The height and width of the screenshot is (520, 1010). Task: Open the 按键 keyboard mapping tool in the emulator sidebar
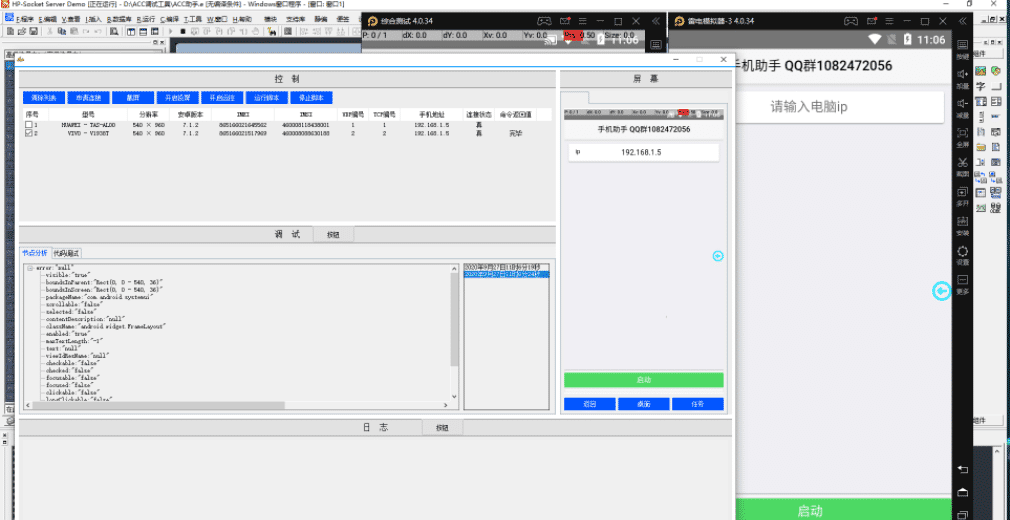pyautogui.click(x=962, y=47)
